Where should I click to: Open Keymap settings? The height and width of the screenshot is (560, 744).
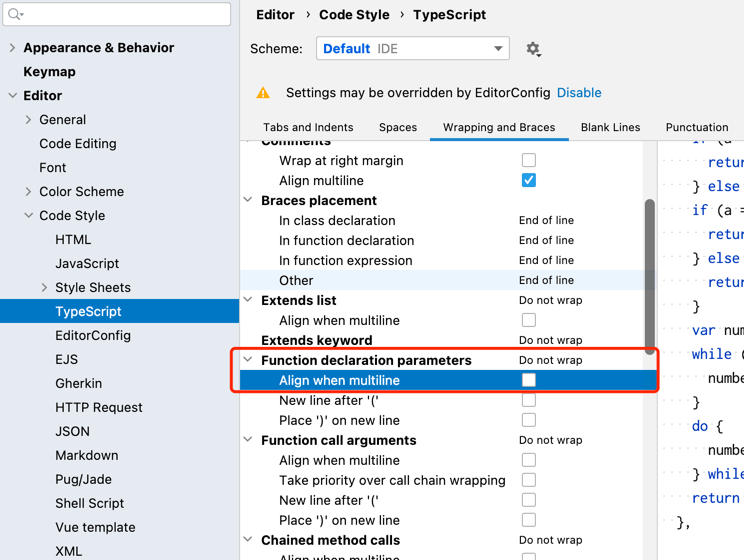(49, 72)
